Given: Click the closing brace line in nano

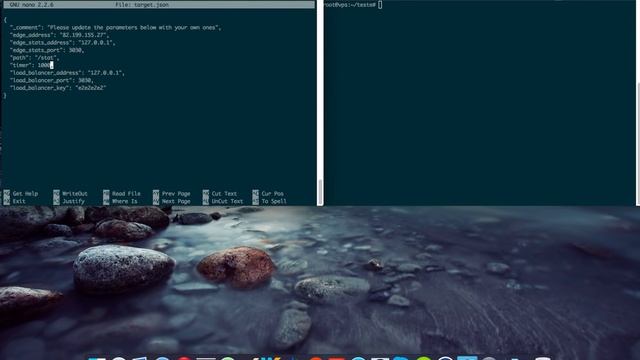Looking at the screenshot, I should [5, 96].
